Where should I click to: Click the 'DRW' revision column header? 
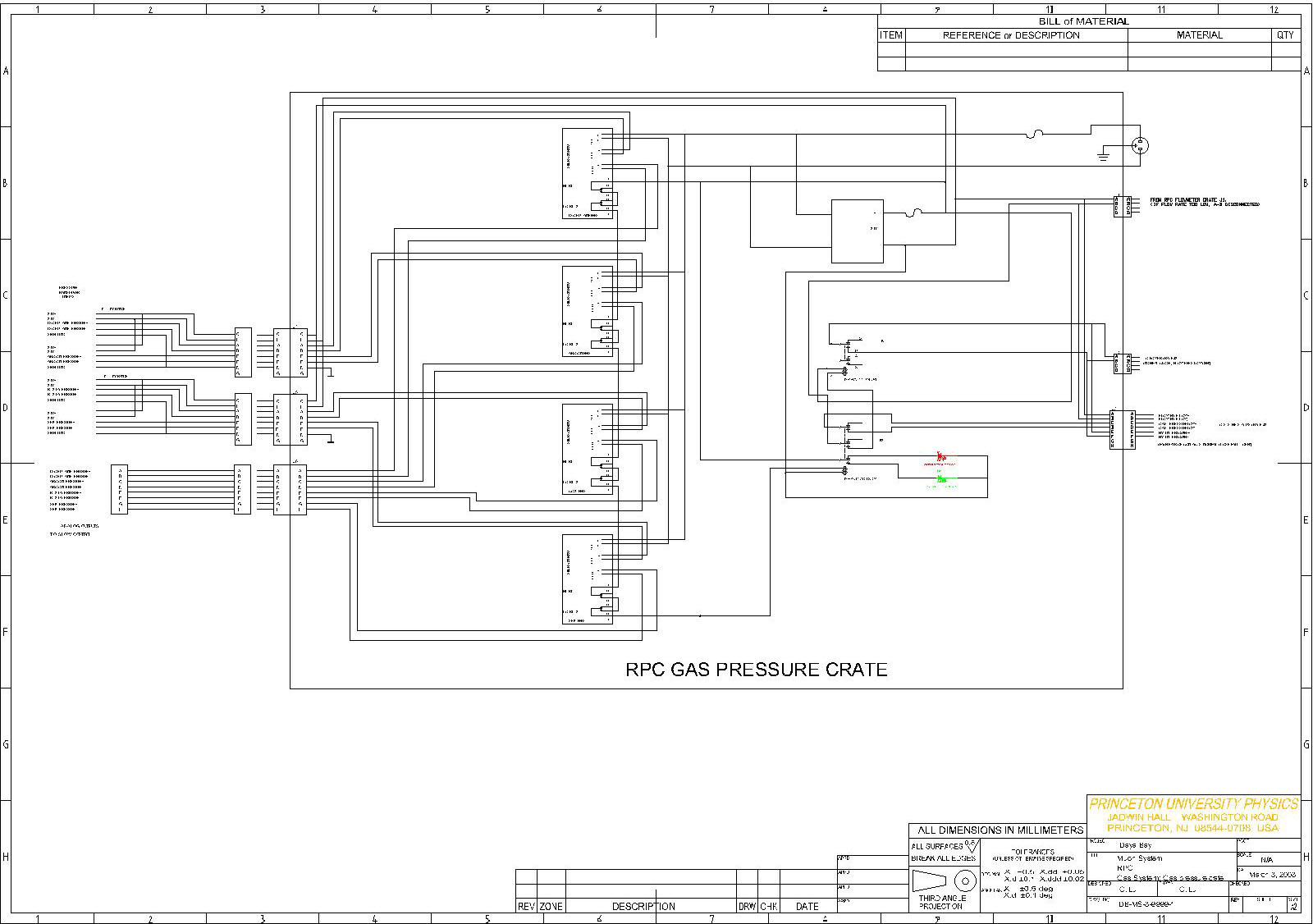(x=747, y=907)
